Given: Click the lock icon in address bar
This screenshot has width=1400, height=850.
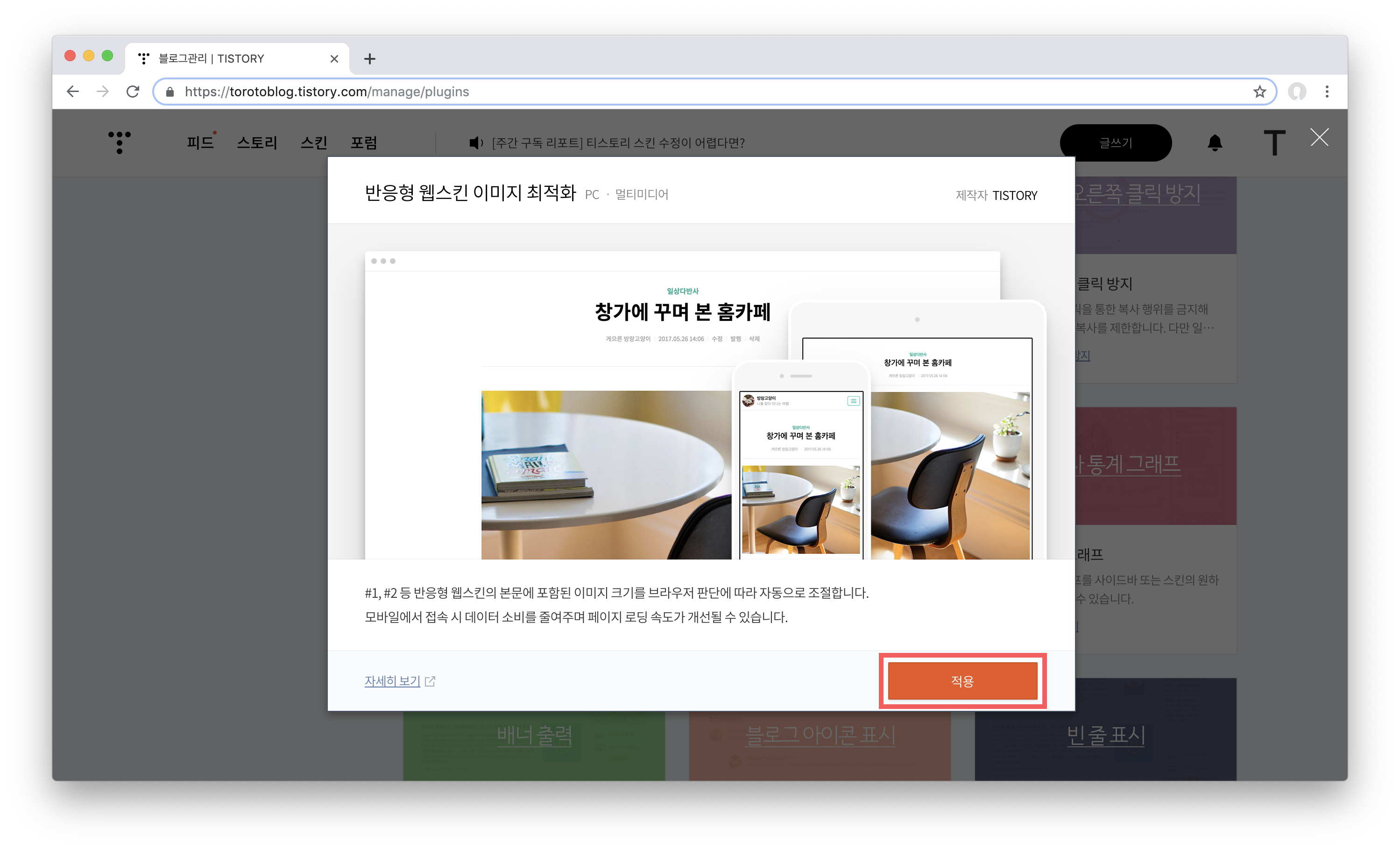Looking at the screenshot, I should [170, 92].
